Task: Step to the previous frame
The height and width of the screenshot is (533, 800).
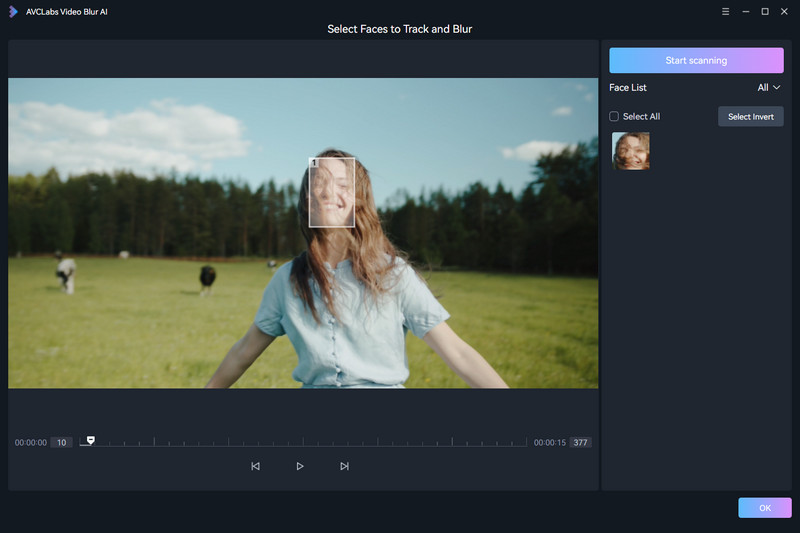Action: pos(255,466)
